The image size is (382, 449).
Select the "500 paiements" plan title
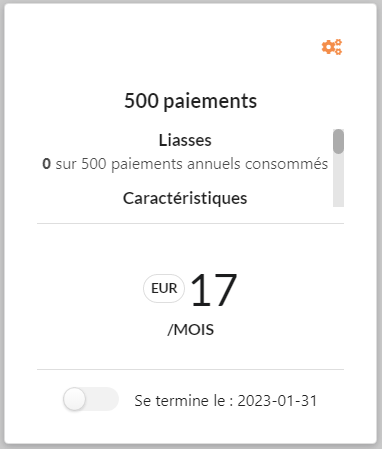coord(190,101)
